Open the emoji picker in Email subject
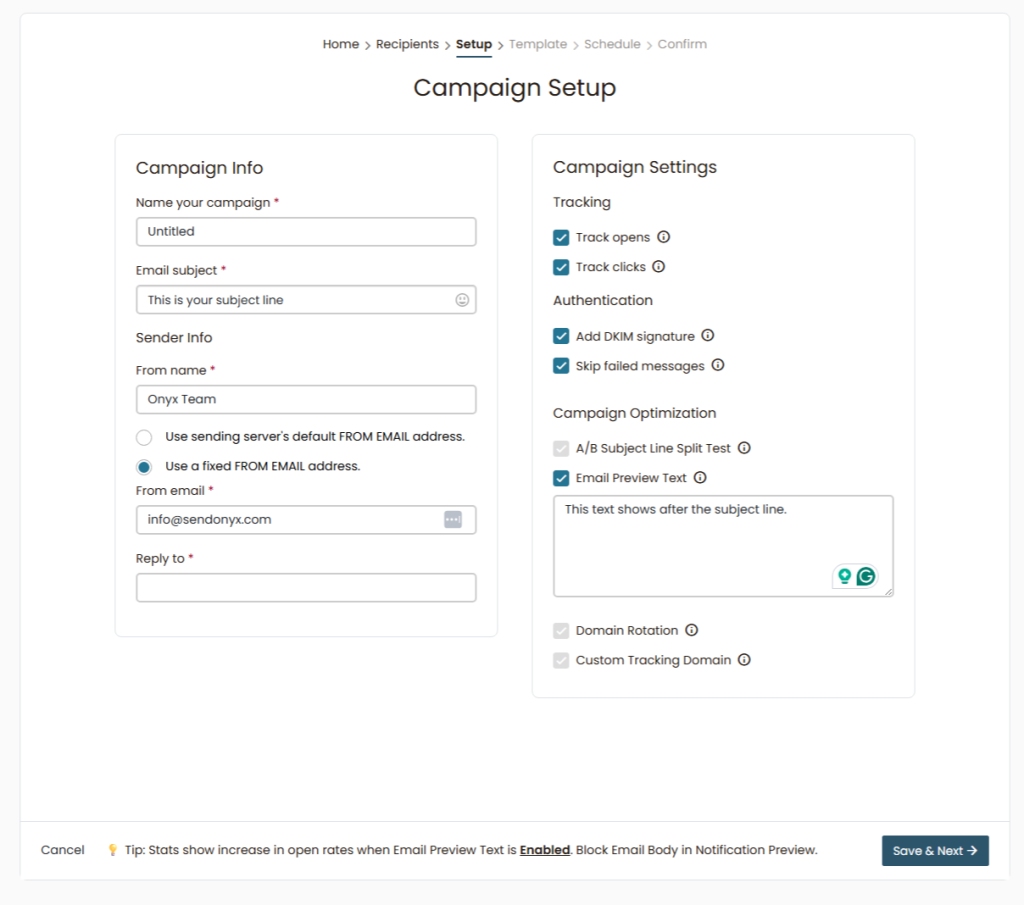 [x=462, y=300]
